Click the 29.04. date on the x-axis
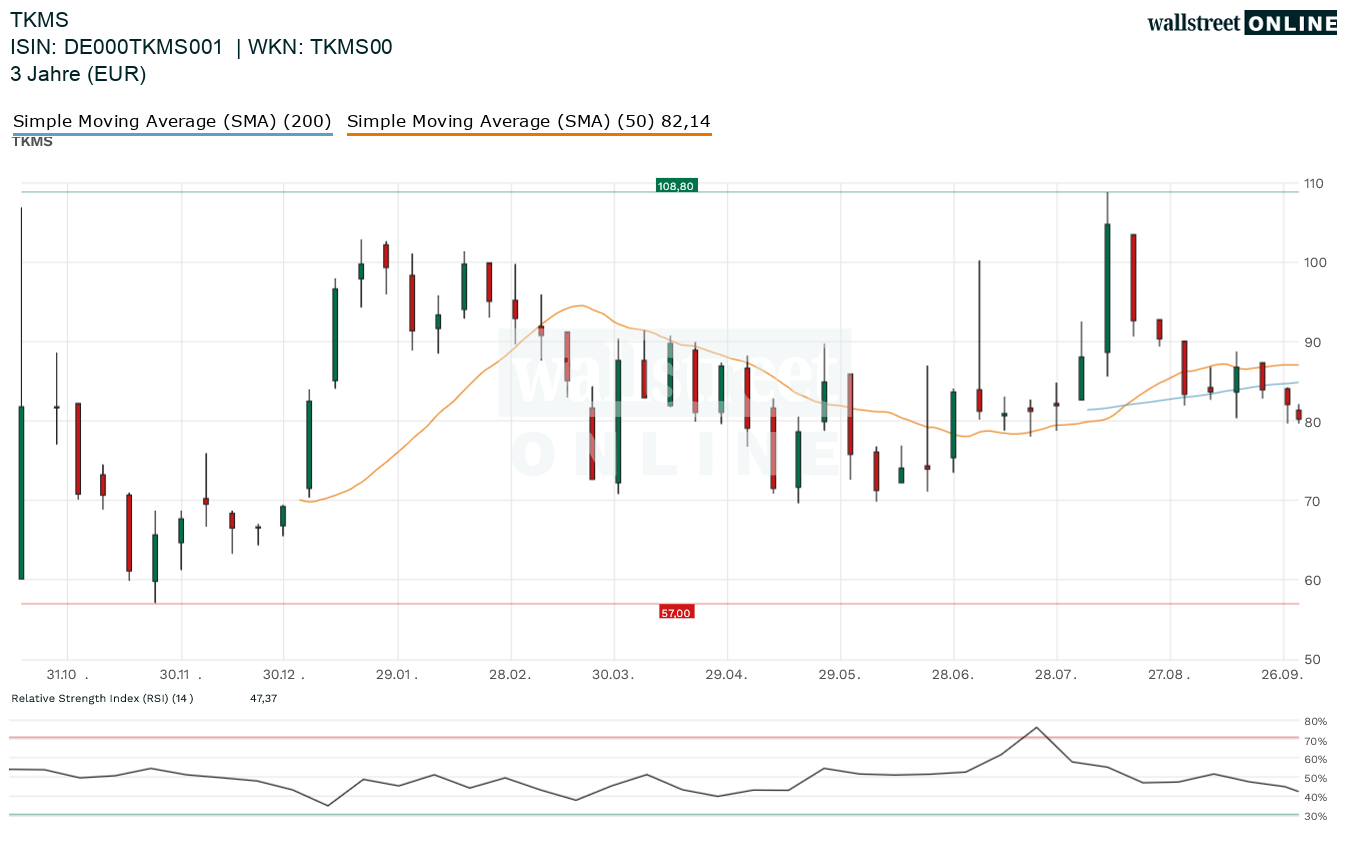The width and height of the screenshot is (1349, 843). point(727,675)
